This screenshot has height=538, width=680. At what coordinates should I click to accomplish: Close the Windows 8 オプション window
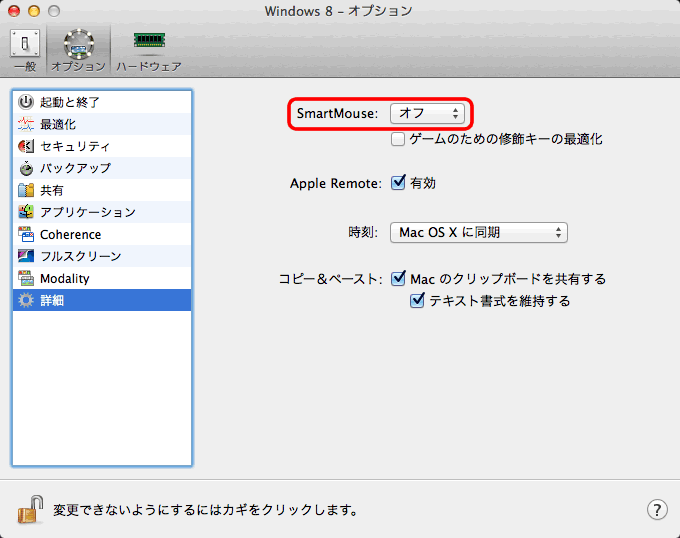click(14, 11)
